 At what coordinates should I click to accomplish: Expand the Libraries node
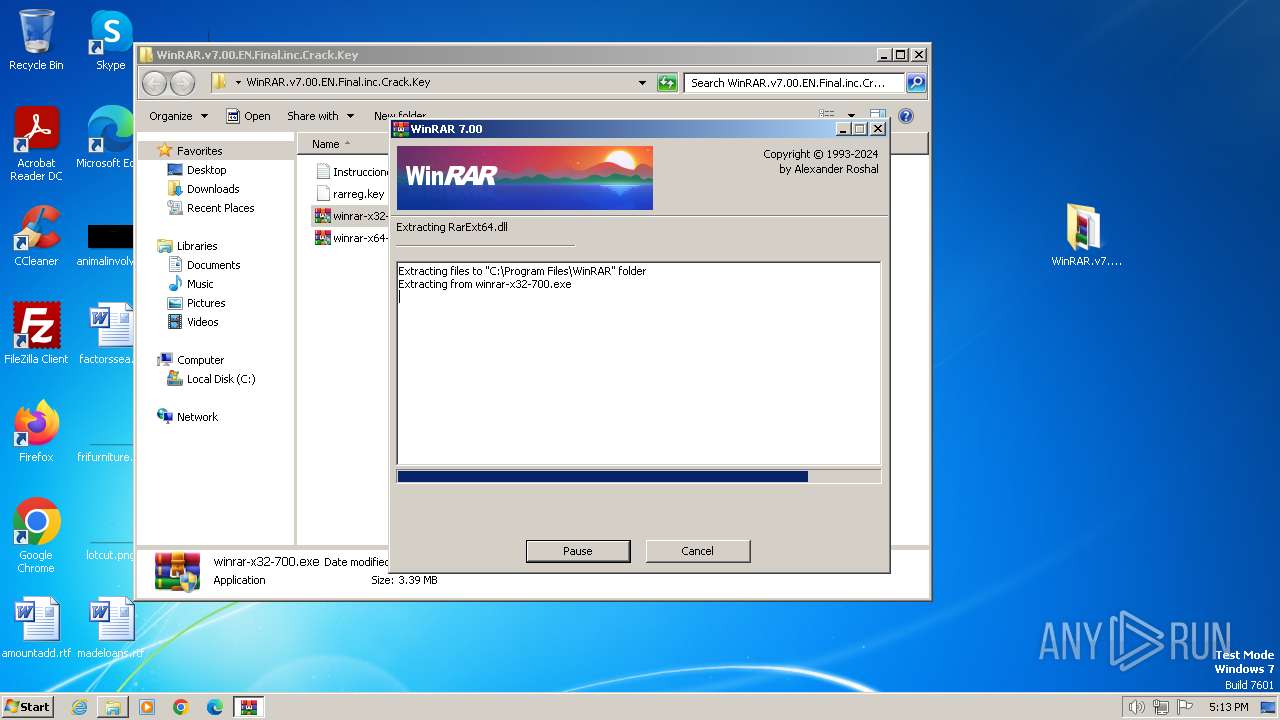197,246
